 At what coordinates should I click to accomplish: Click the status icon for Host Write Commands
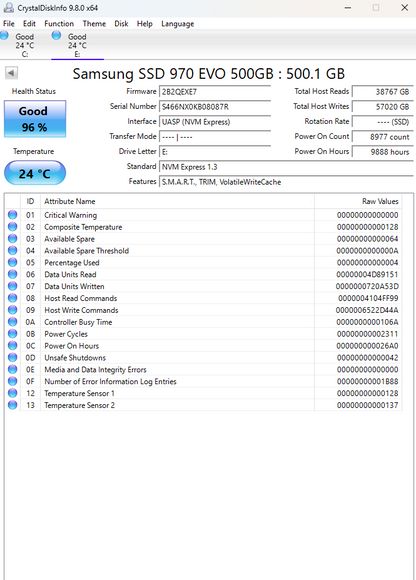tap(13, 310)
